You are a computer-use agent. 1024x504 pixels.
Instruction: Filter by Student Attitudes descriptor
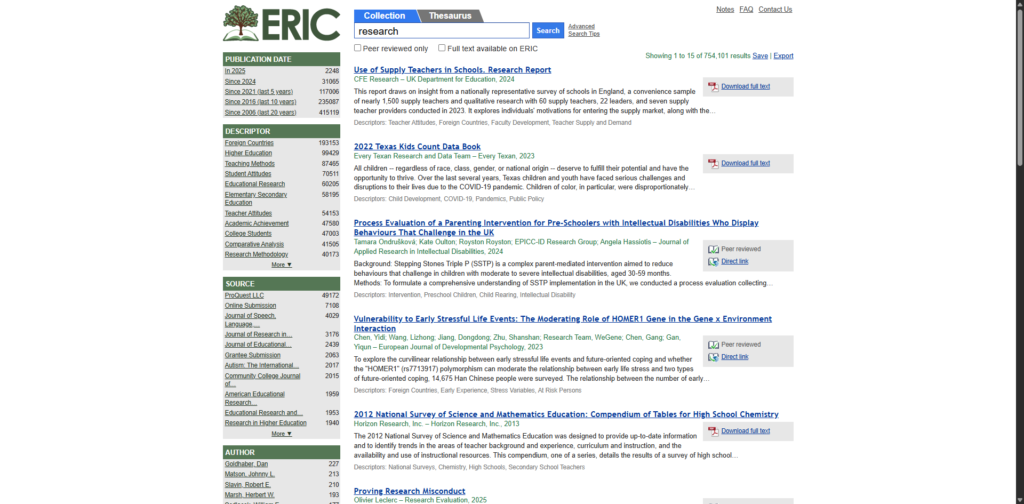[248, 174]
